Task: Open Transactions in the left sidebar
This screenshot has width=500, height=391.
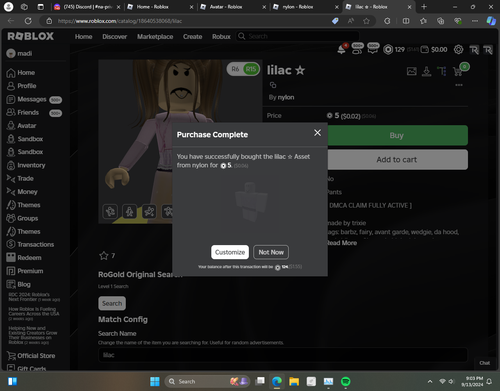Action: pyautogui.click(x=30, y=244)
